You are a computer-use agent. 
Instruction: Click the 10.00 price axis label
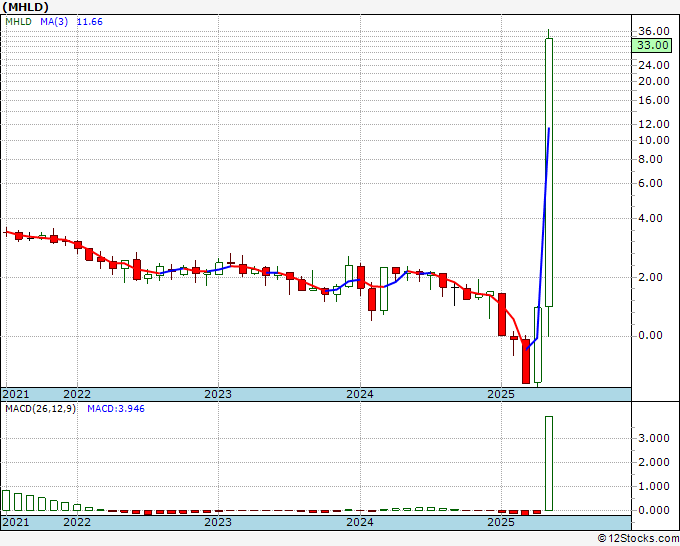(x=654, y=140)
